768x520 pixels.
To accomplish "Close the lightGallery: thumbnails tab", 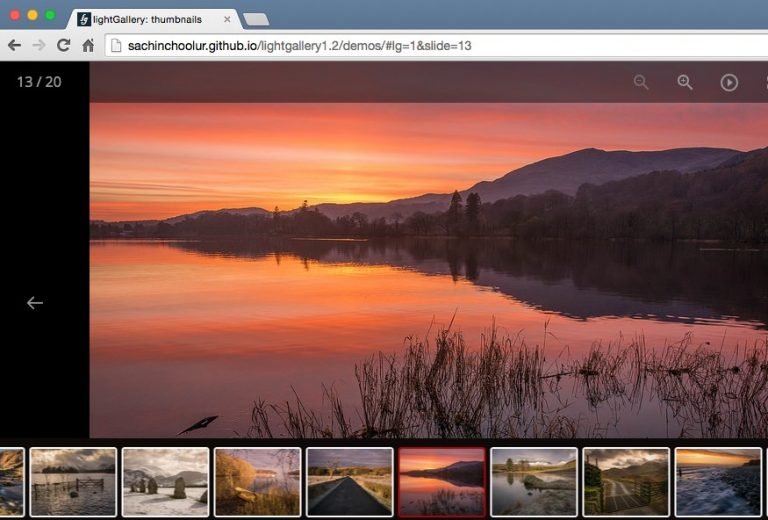I will pos(227,19).
